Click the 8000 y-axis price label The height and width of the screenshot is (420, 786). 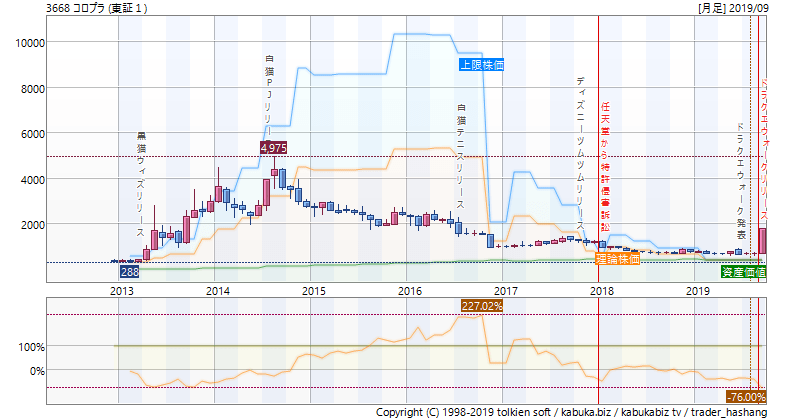33,89
